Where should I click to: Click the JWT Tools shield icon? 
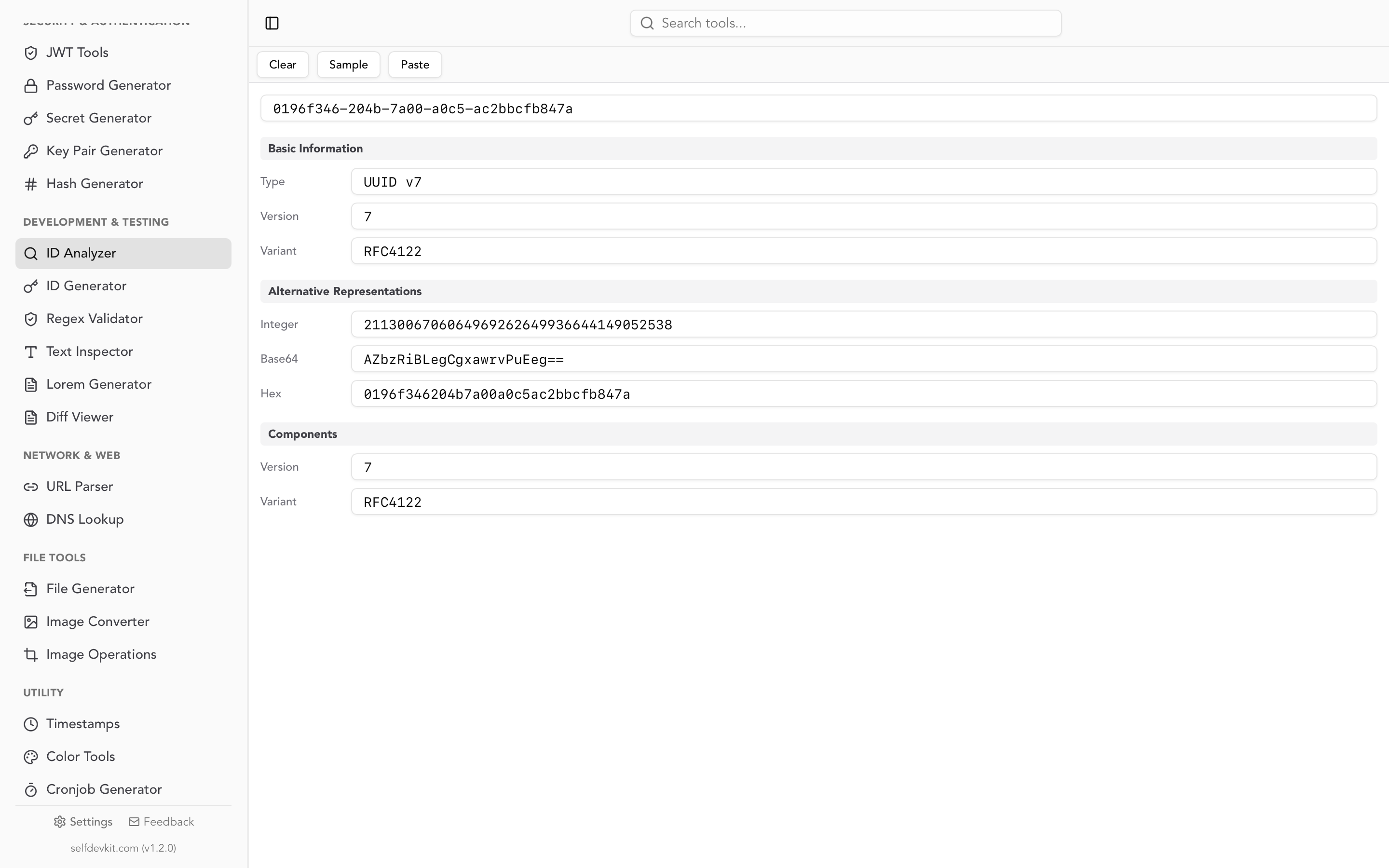click(31, 53)
